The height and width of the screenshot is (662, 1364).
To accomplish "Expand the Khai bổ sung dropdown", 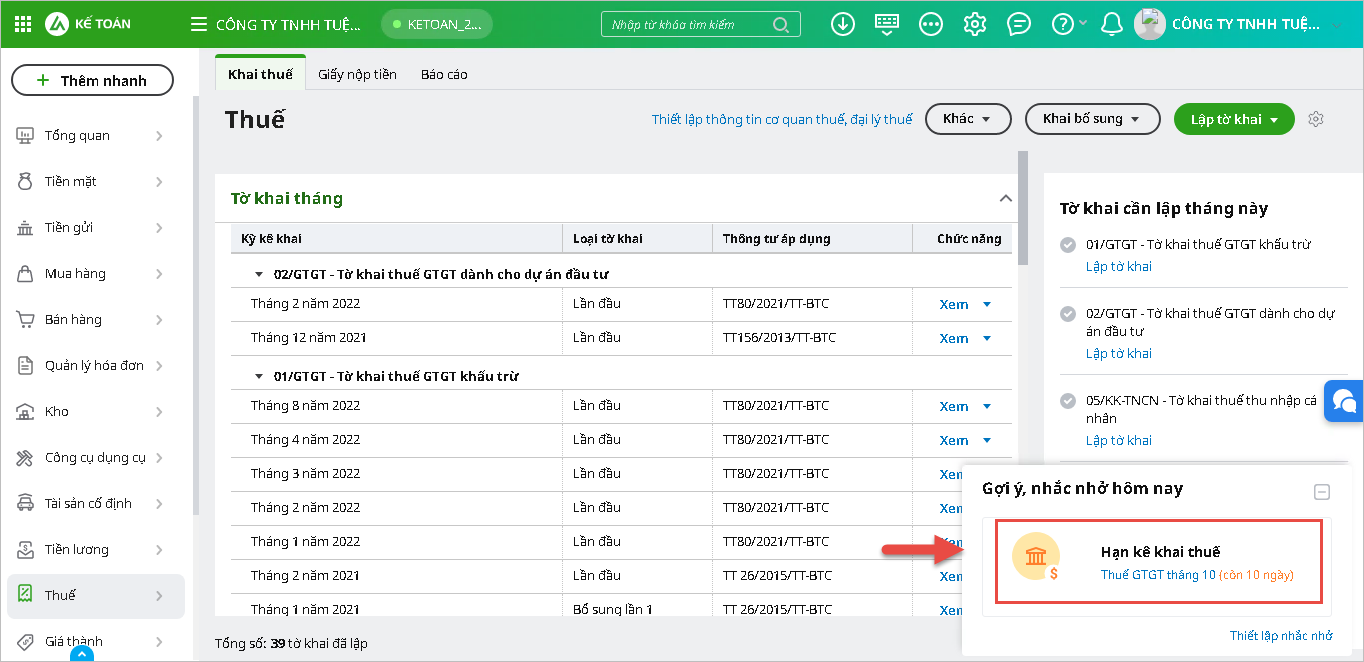I will click(x=1092, y=119).
